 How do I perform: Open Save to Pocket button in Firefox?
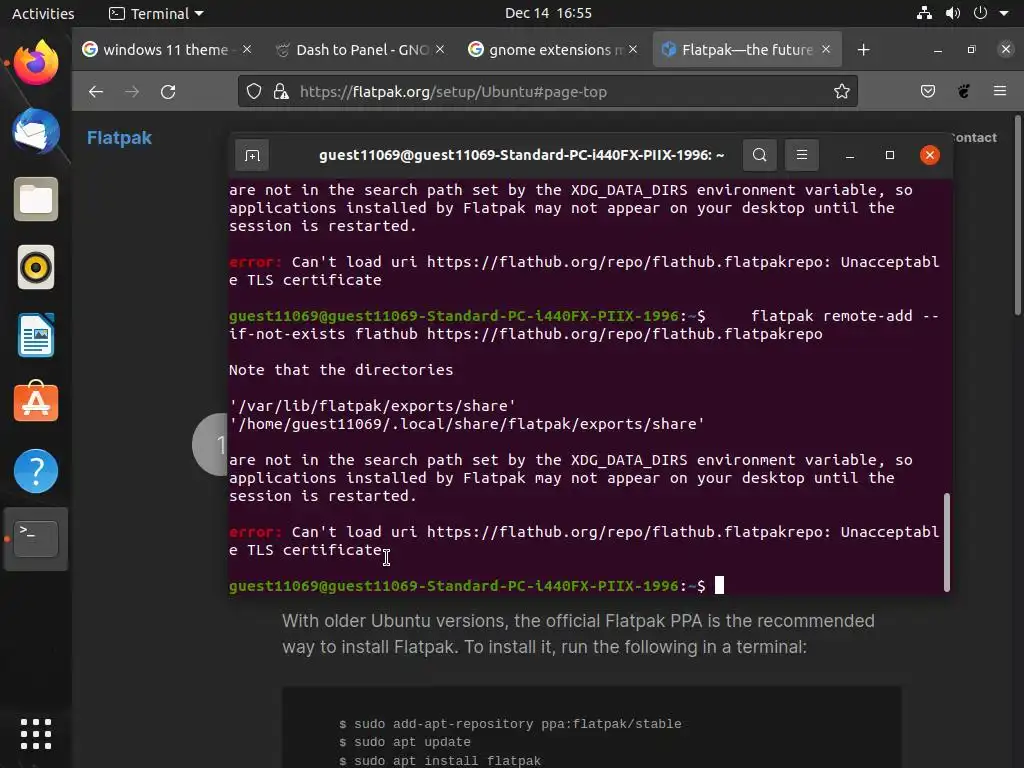[928, 91]
